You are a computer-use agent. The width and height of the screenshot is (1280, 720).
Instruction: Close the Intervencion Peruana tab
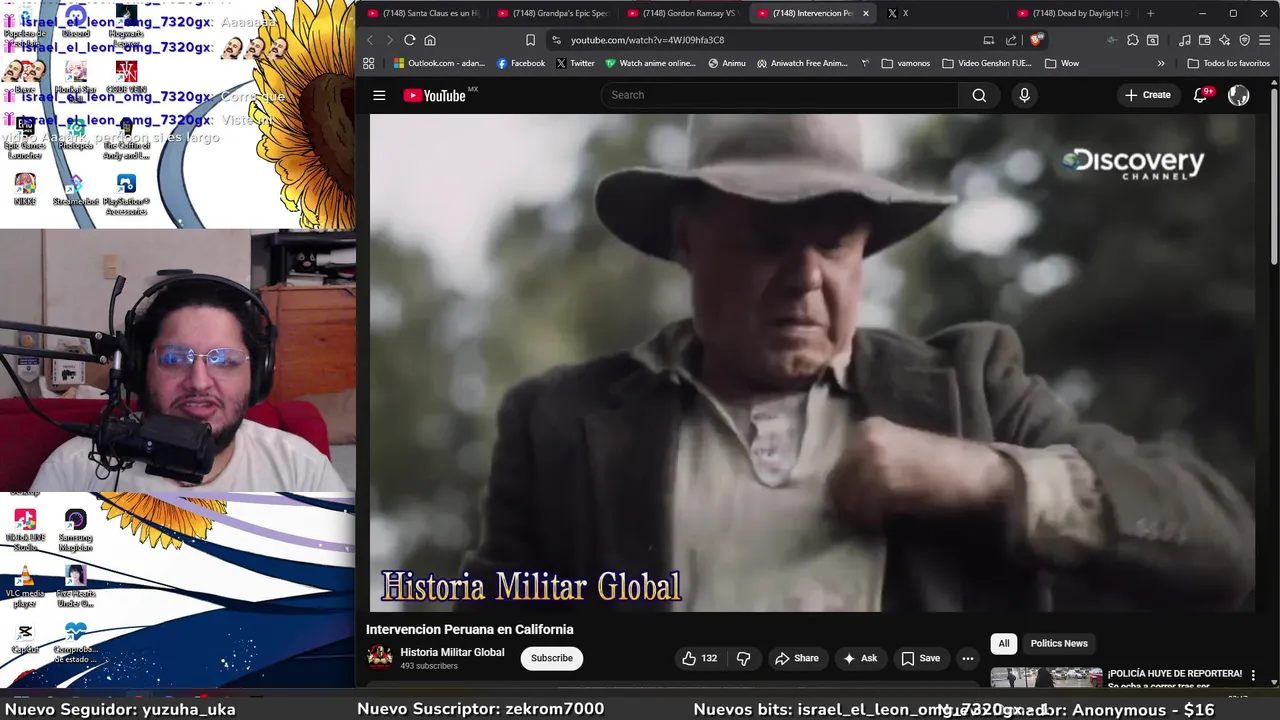[866, 13]
